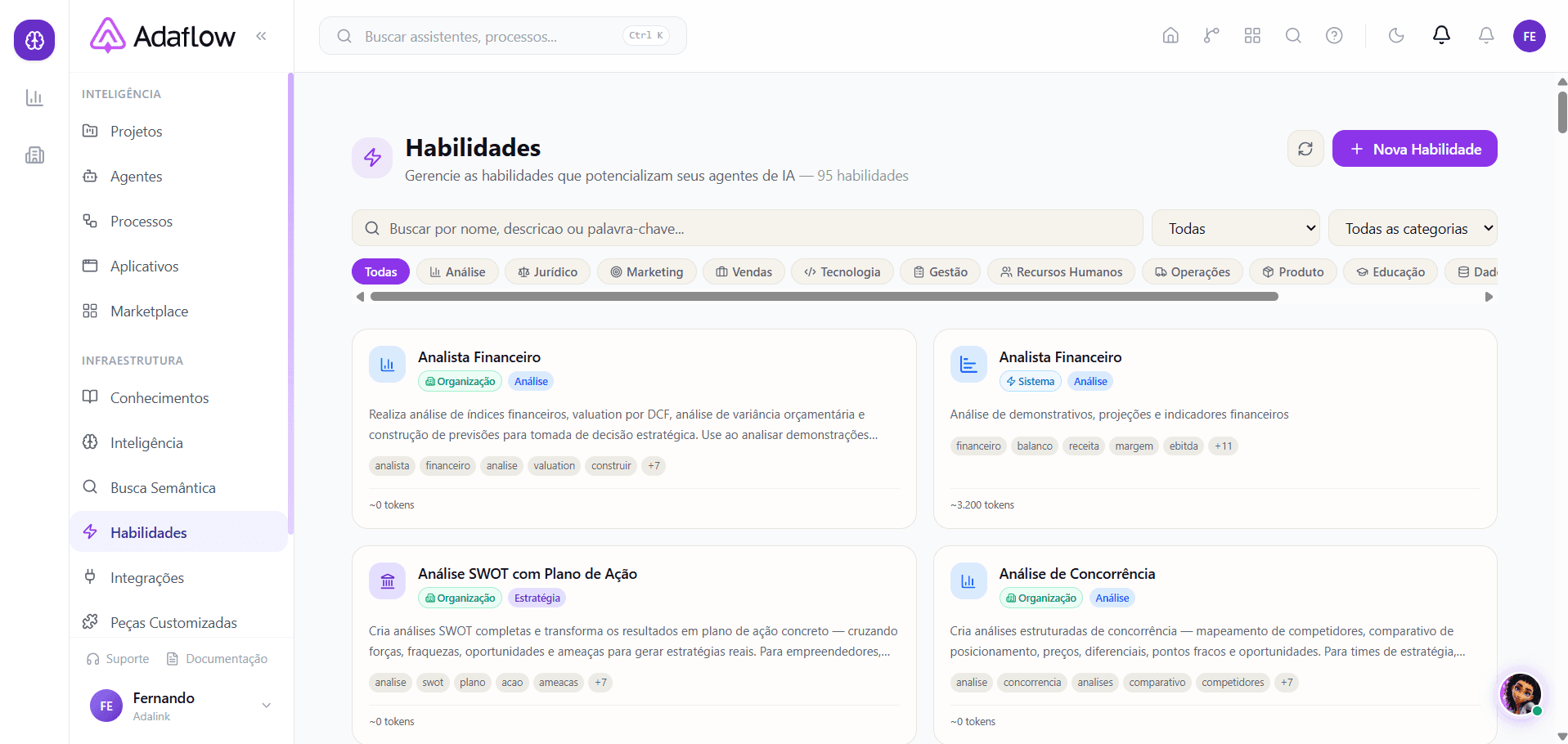Focus the search by nome, descricao field

tap(747, 229)
